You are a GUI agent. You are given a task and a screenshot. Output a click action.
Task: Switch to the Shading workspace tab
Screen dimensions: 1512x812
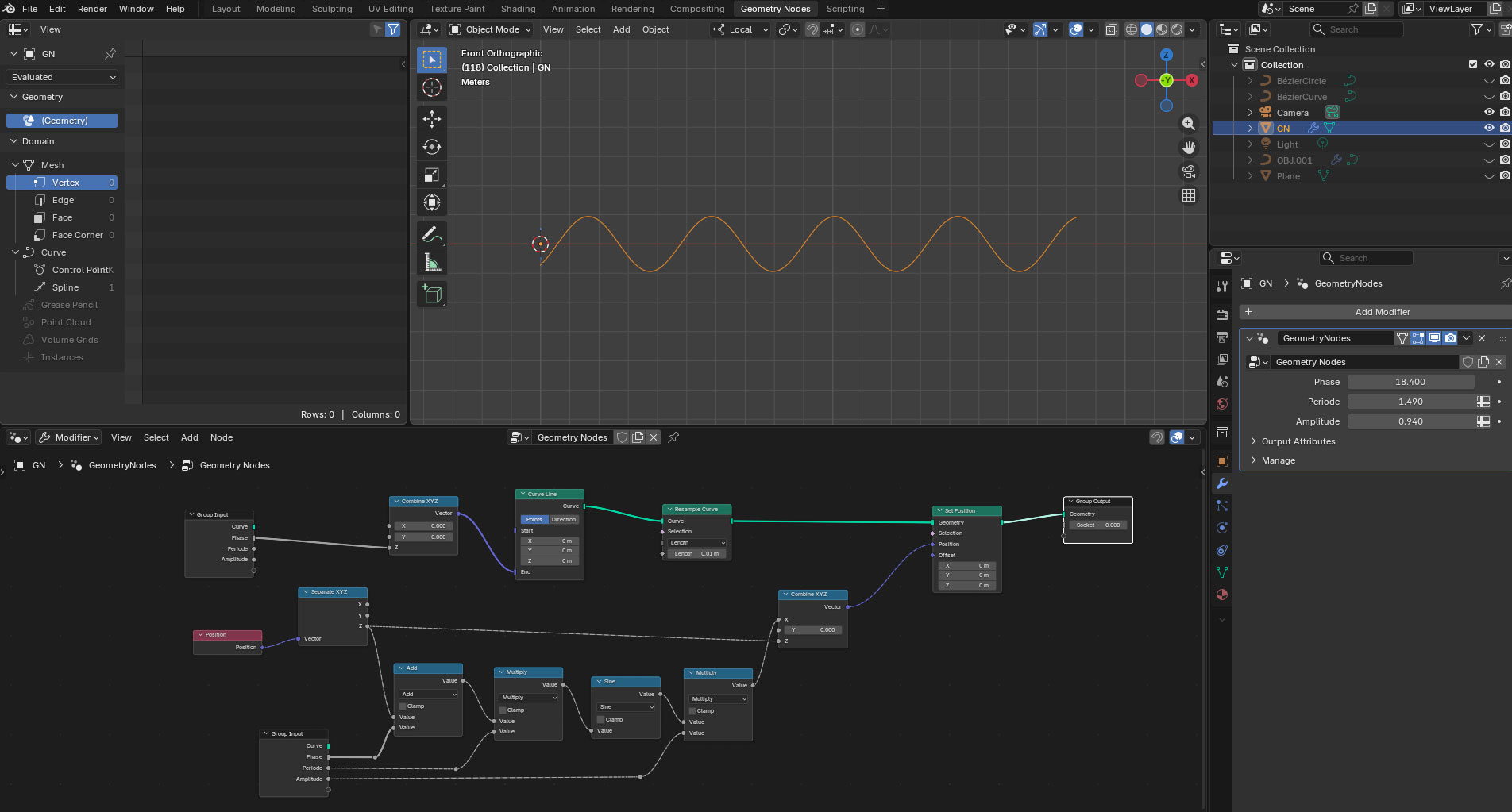click(518, 9)
